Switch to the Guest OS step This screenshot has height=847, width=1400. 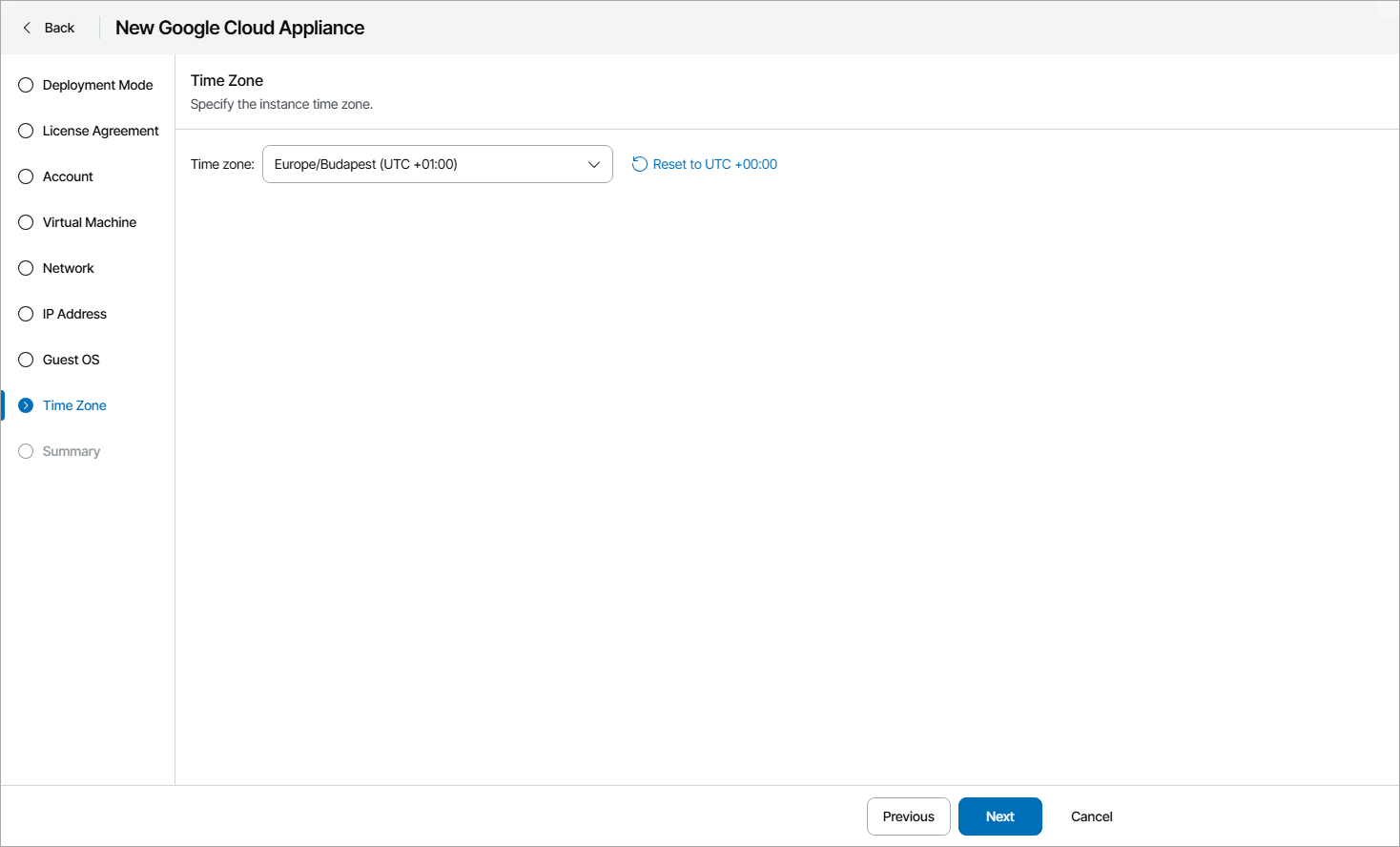72,360
